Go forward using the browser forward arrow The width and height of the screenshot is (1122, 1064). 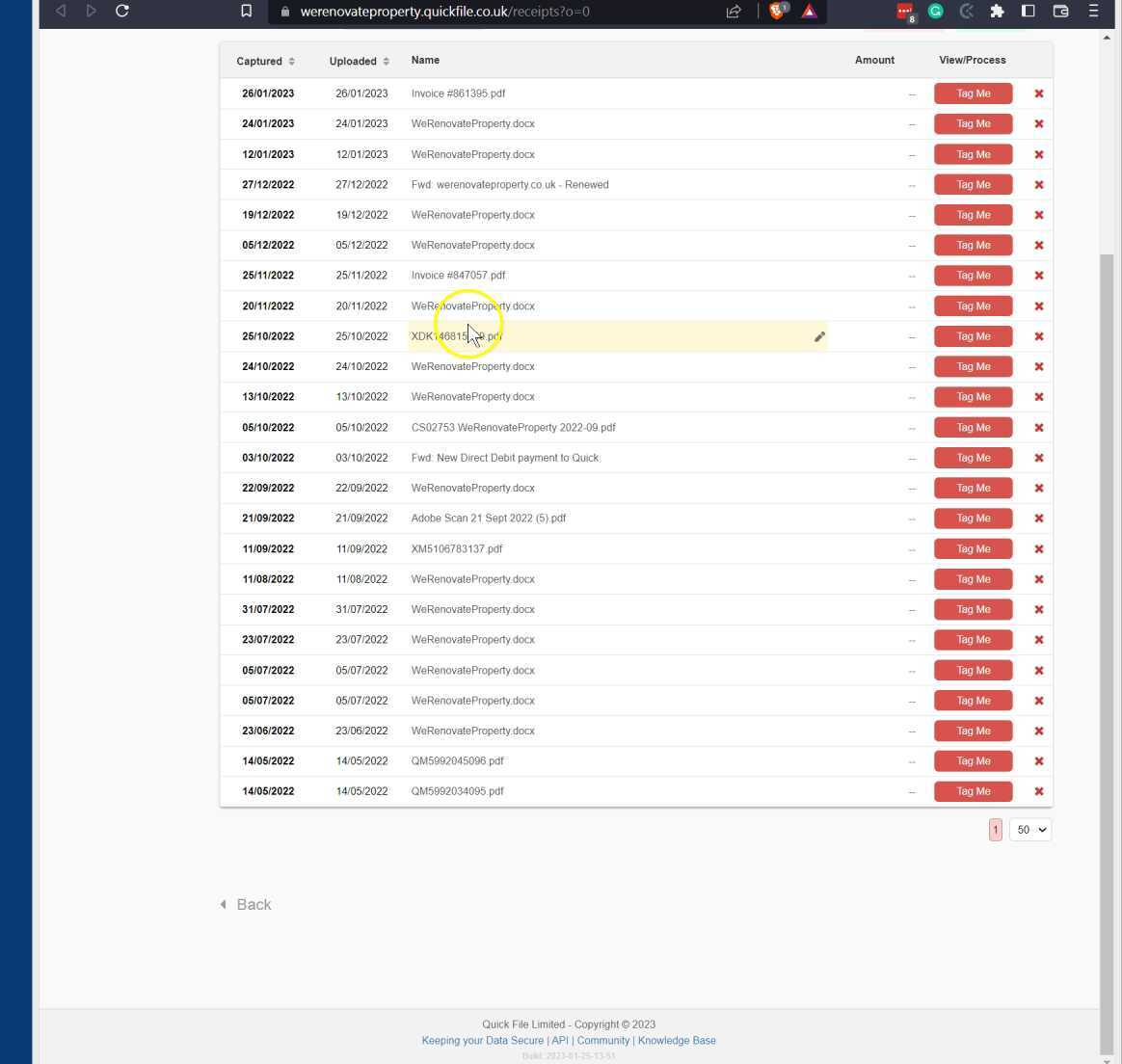(x=91, y=11)
